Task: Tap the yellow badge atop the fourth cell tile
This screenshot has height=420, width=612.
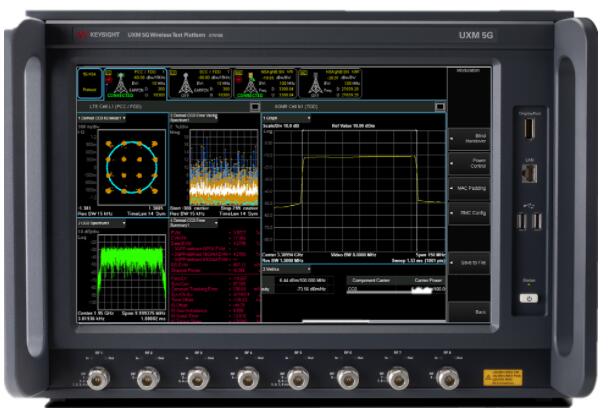Action: (x=303, y=73)
